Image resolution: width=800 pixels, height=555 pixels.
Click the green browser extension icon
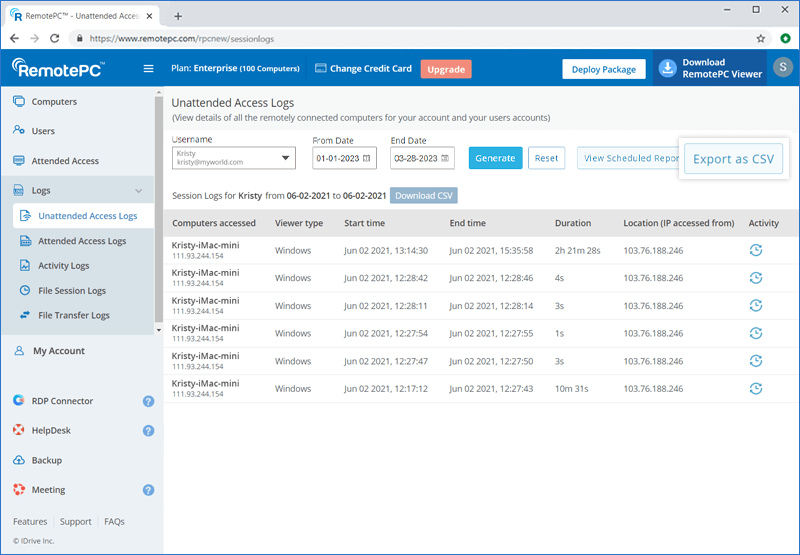click(x=786, y=38)
